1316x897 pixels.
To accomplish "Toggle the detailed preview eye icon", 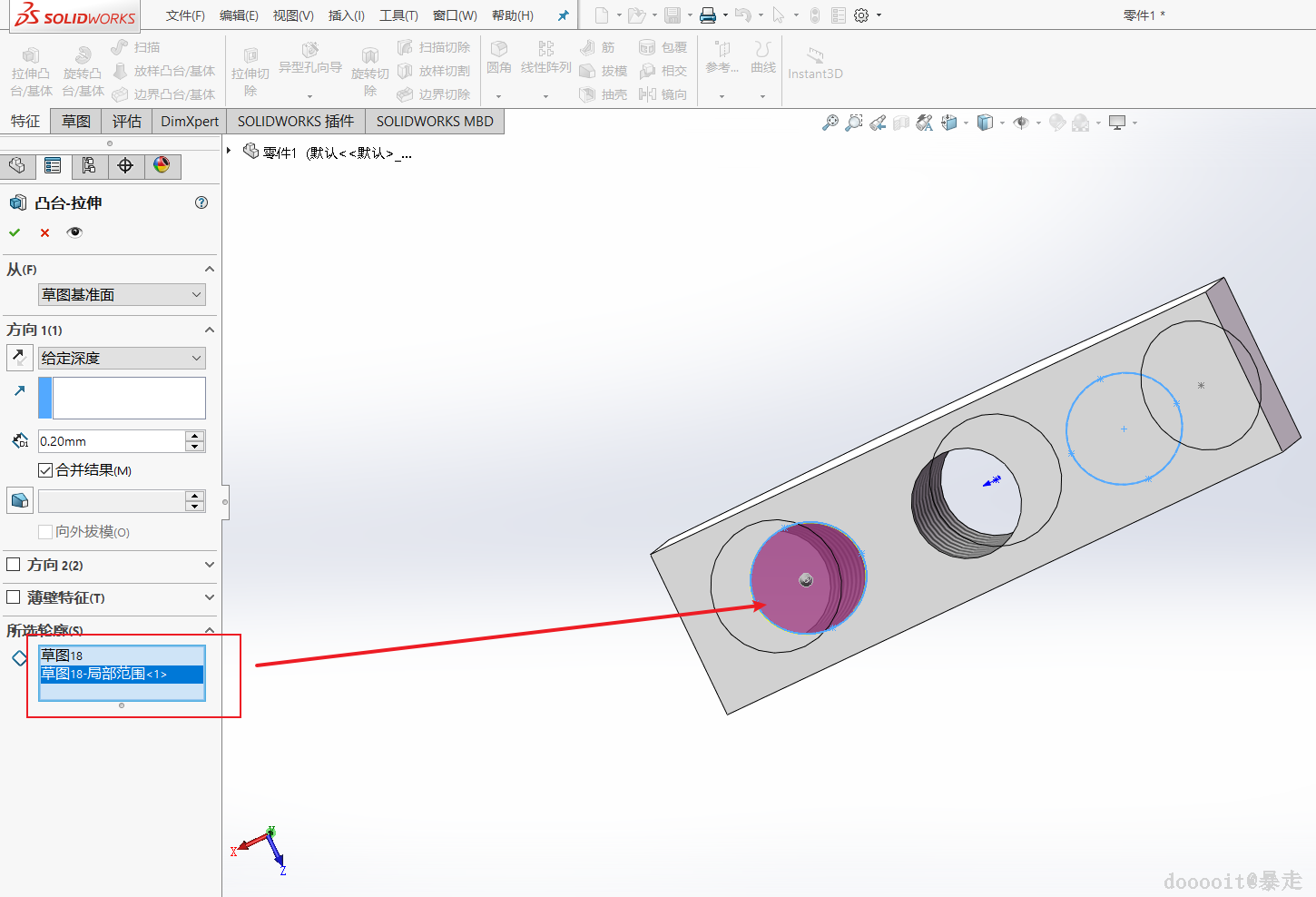I will click(x=74, y=232).
